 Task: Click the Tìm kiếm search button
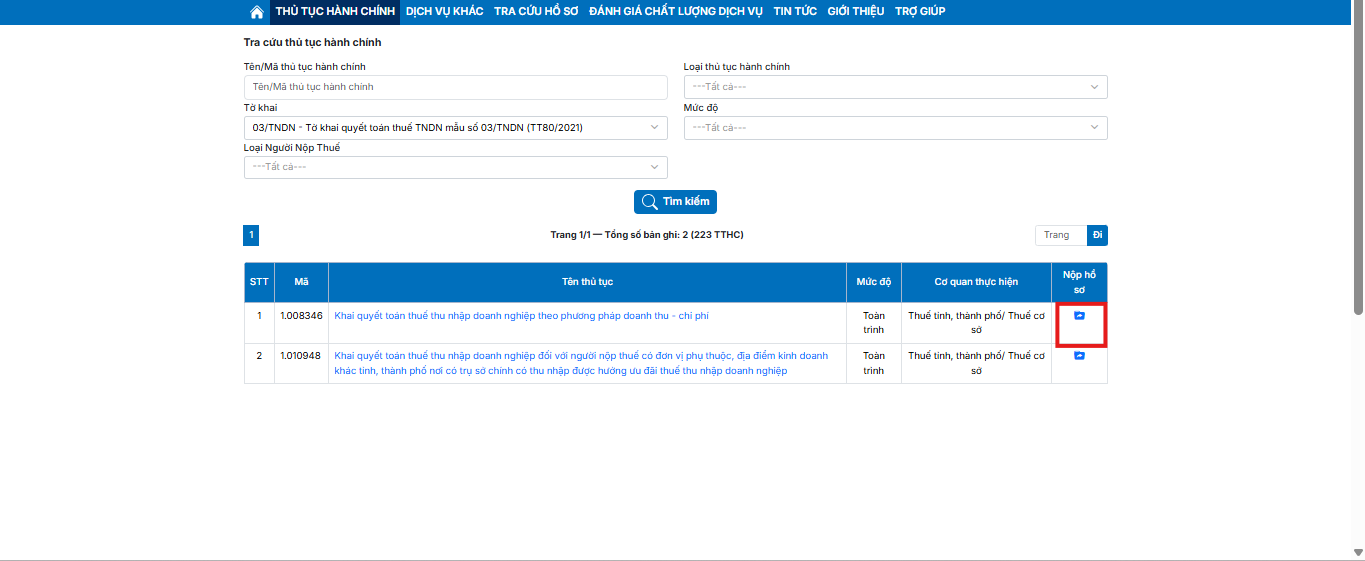675,201
